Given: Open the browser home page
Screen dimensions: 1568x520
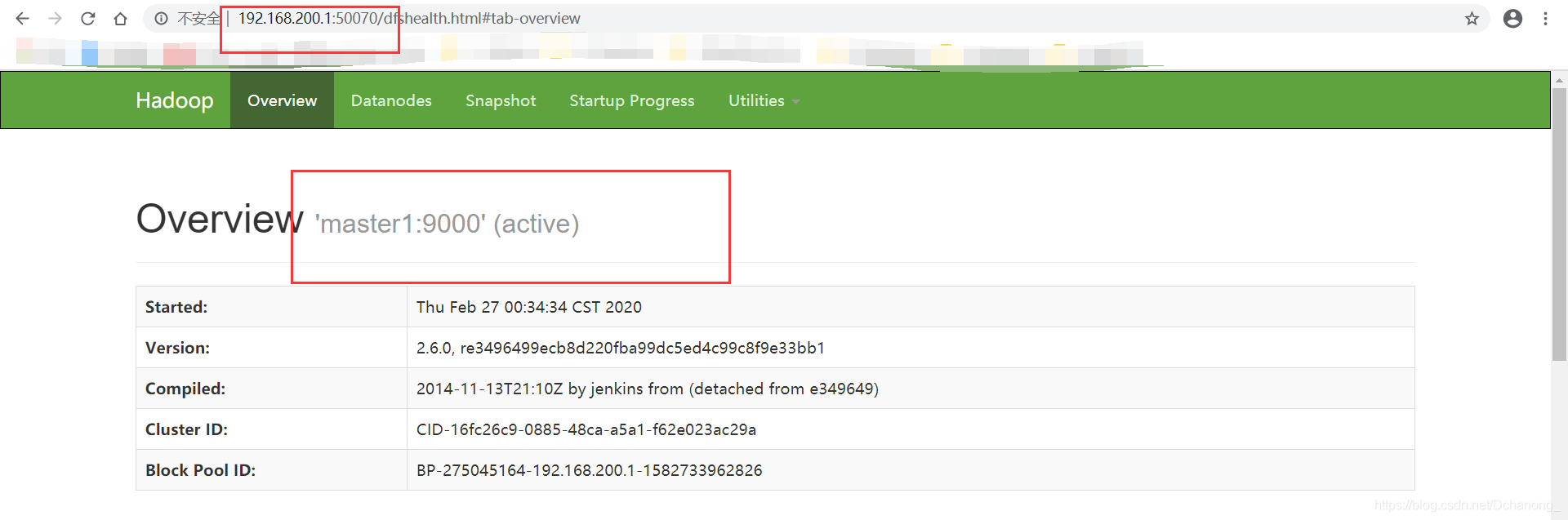Looking at the screenshot, I should tap(121, 19).
